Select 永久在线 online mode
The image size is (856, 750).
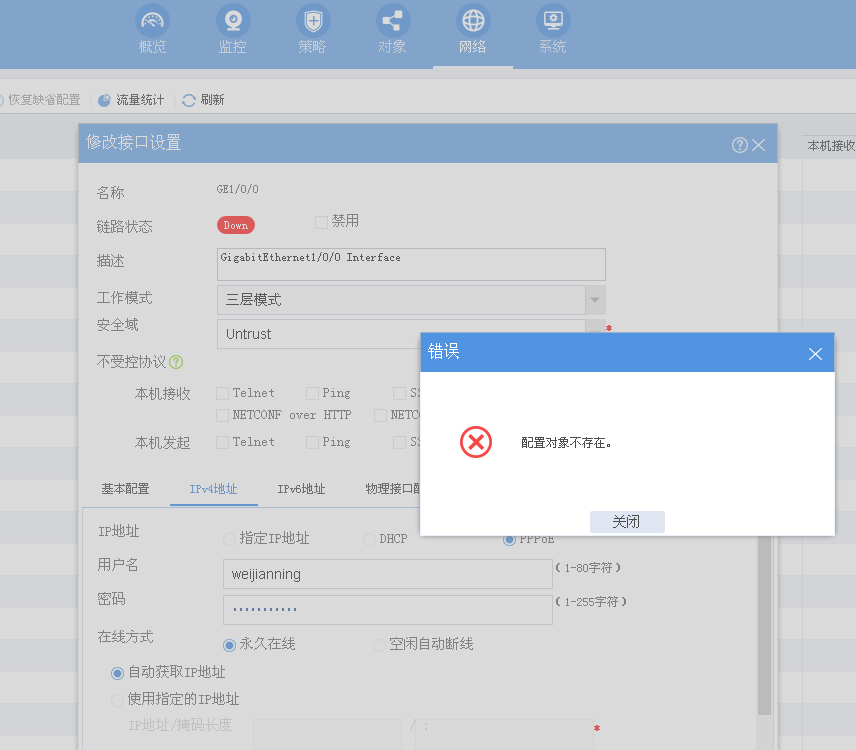click(x=229, y=645)
